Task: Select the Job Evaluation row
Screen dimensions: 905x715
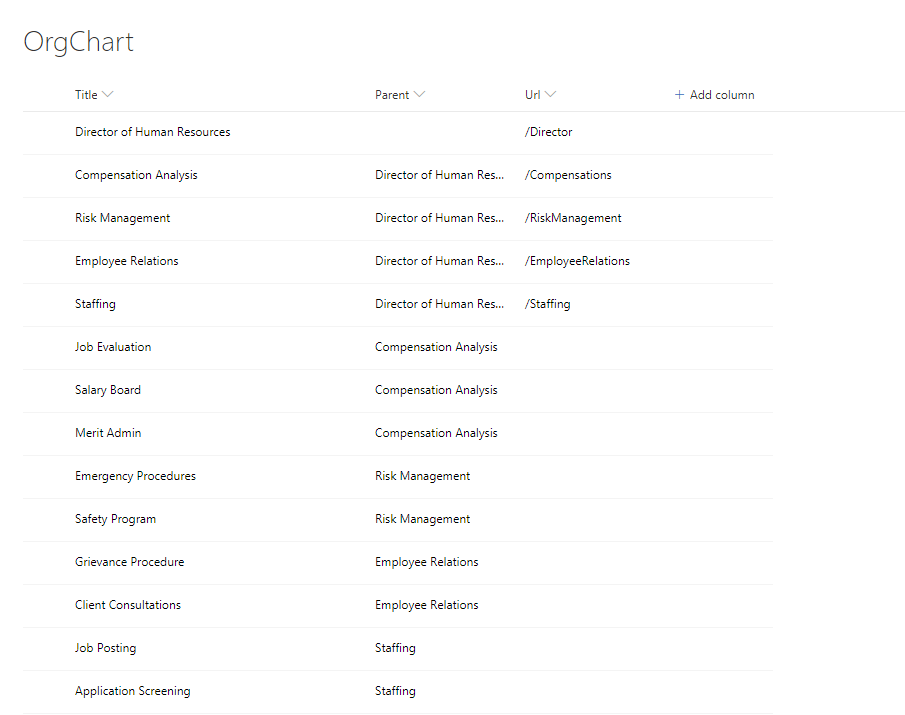Action: point(113,347)
